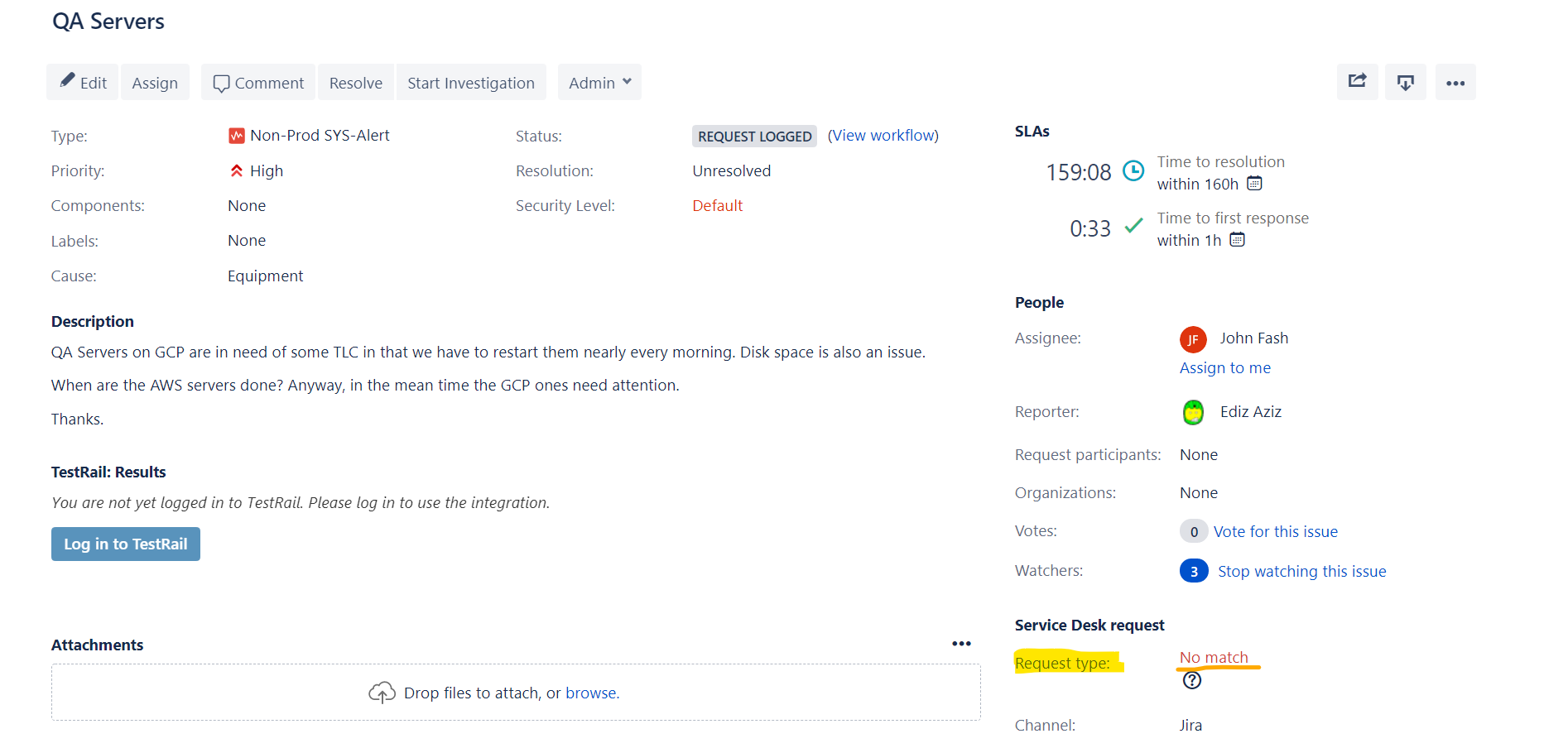Click the Non-Prod SYS-Alert issue type icon
Image resolution: width=1568 pixels, height=748 pixels.
237,135
